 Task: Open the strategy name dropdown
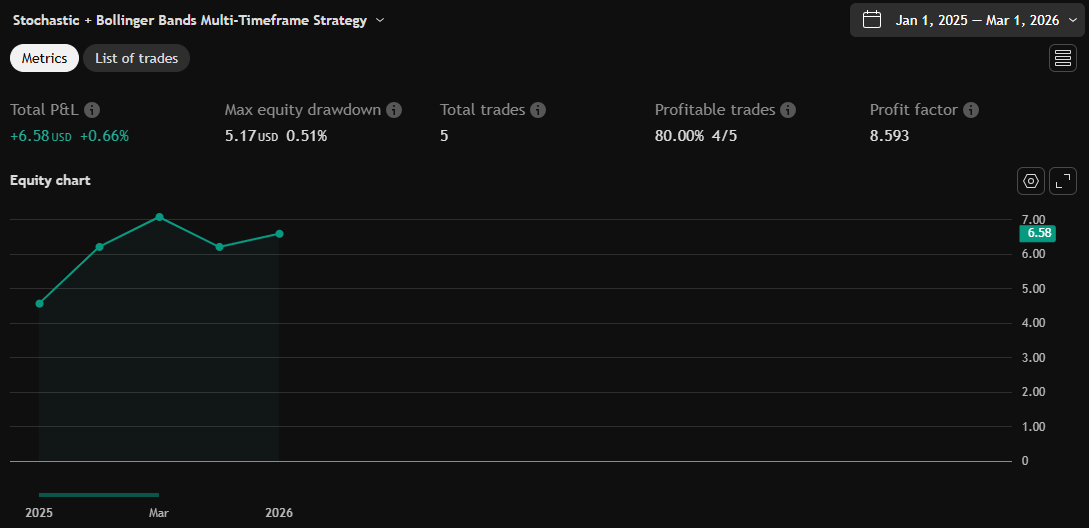pos(380,20)
